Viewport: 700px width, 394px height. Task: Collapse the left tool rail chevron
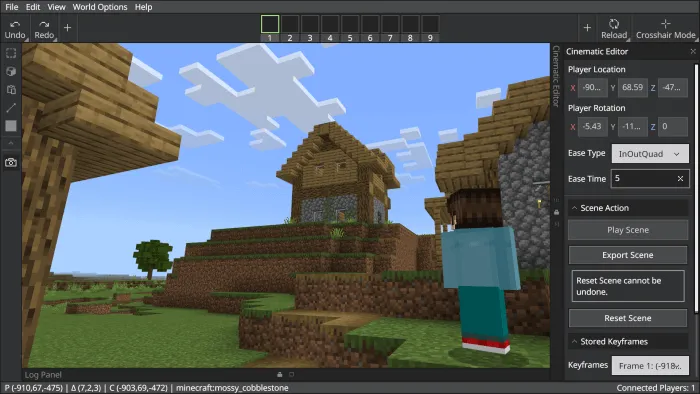(x=11, y=143)
